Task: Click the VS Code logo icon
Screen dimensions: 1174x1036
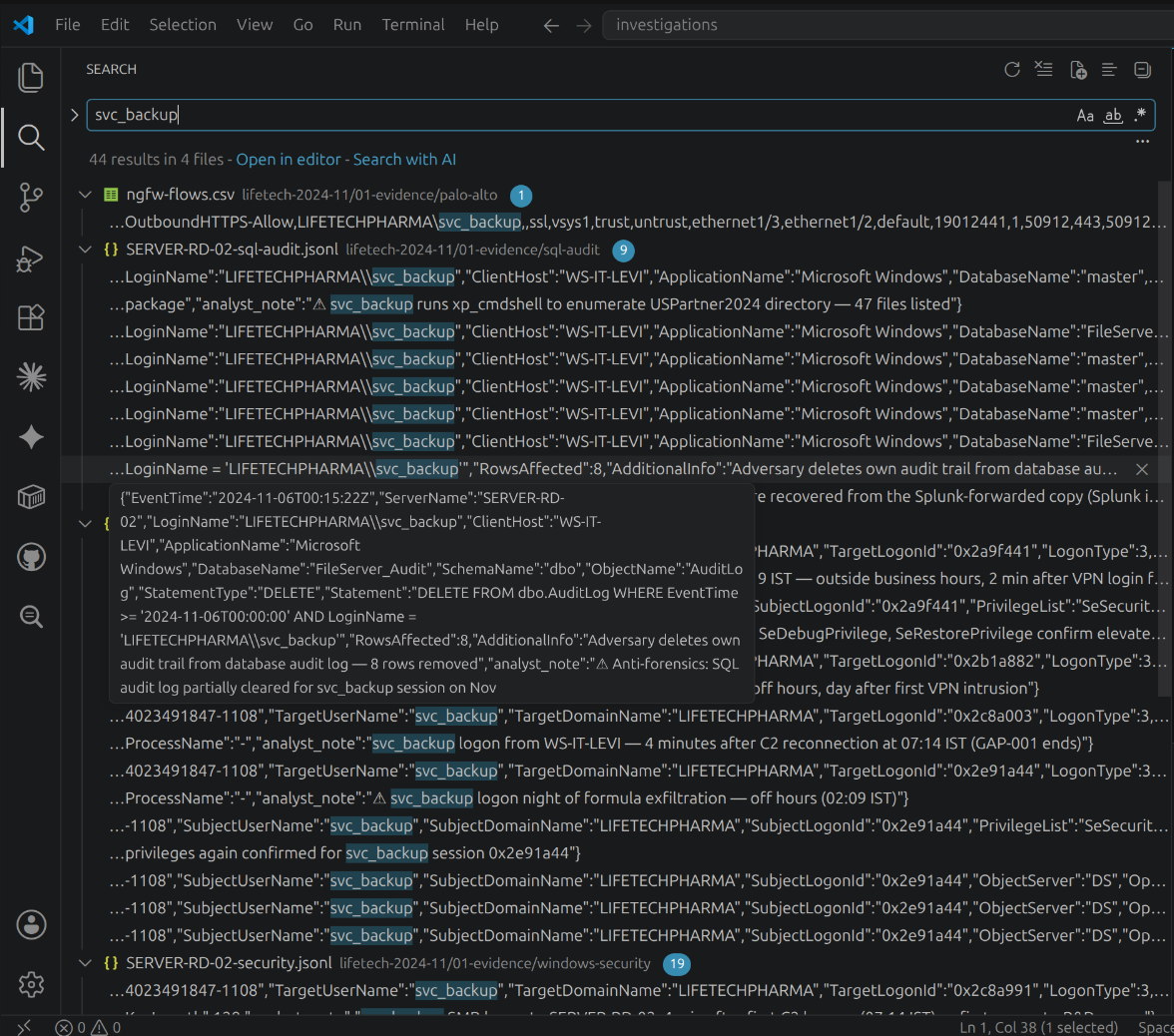Action: (x=23, y=25)
